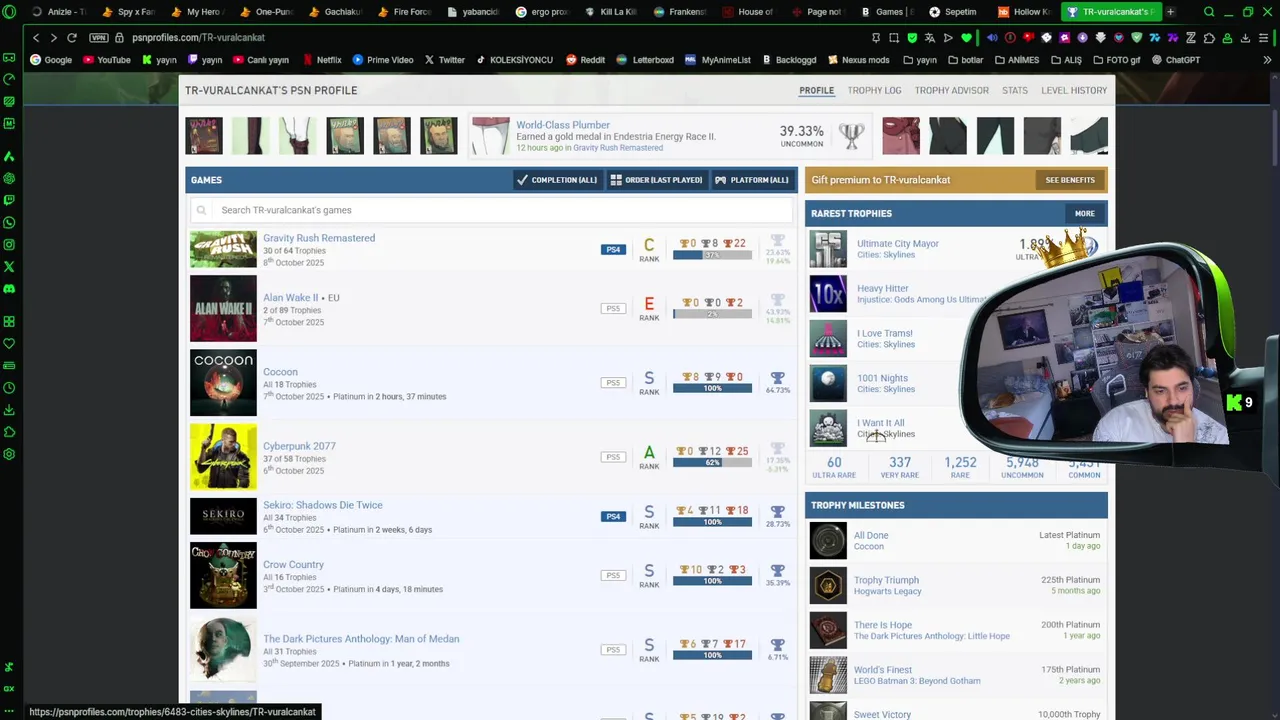The image size is (1280, 720).
Task: Switch to the Trophy Advisor tab
Action: (951, 90)
